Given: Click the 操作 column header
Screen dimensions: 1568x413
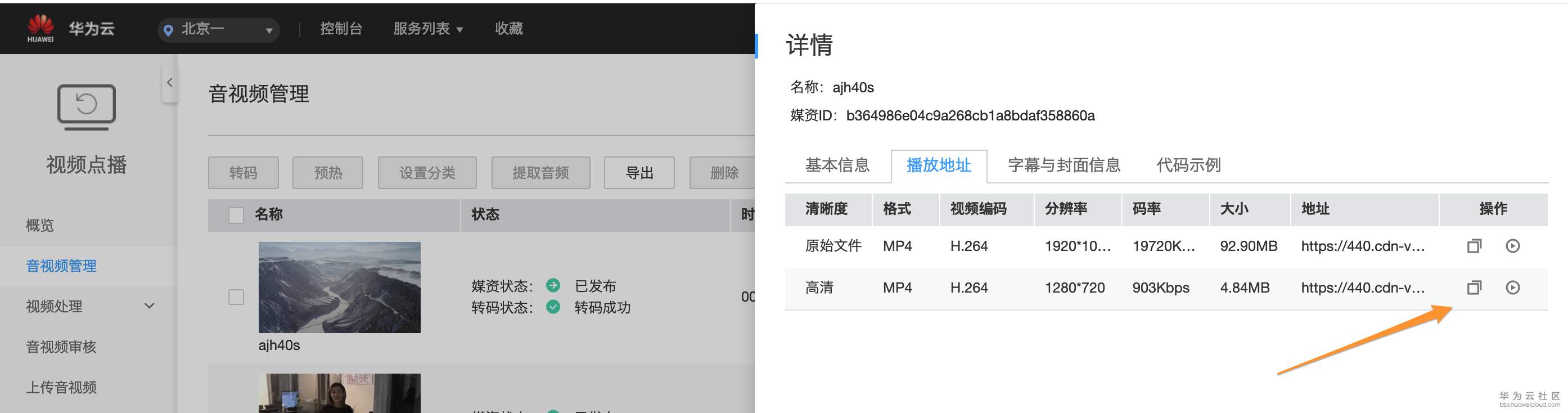Looking at the screenshot, I should click(1493, 209).
